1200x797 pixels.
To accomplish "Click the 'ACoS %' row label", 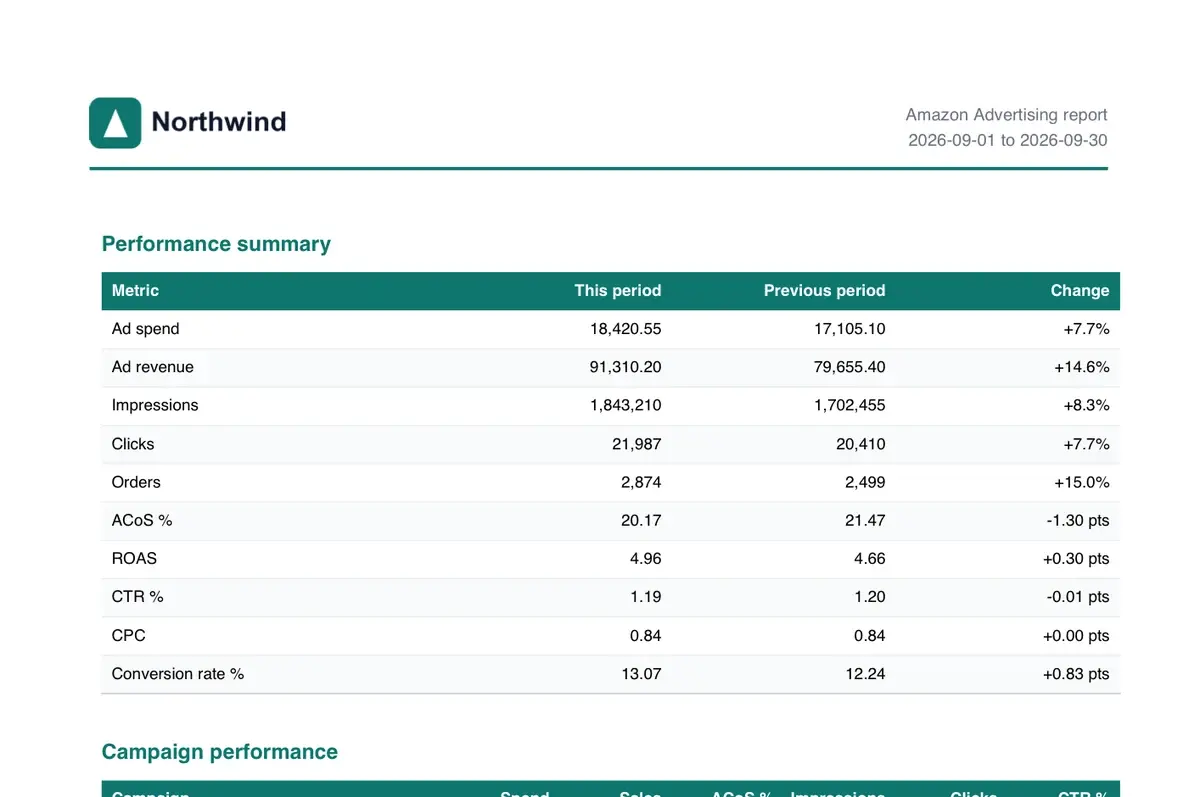I will pyautogui.click(x=142, y=520).
